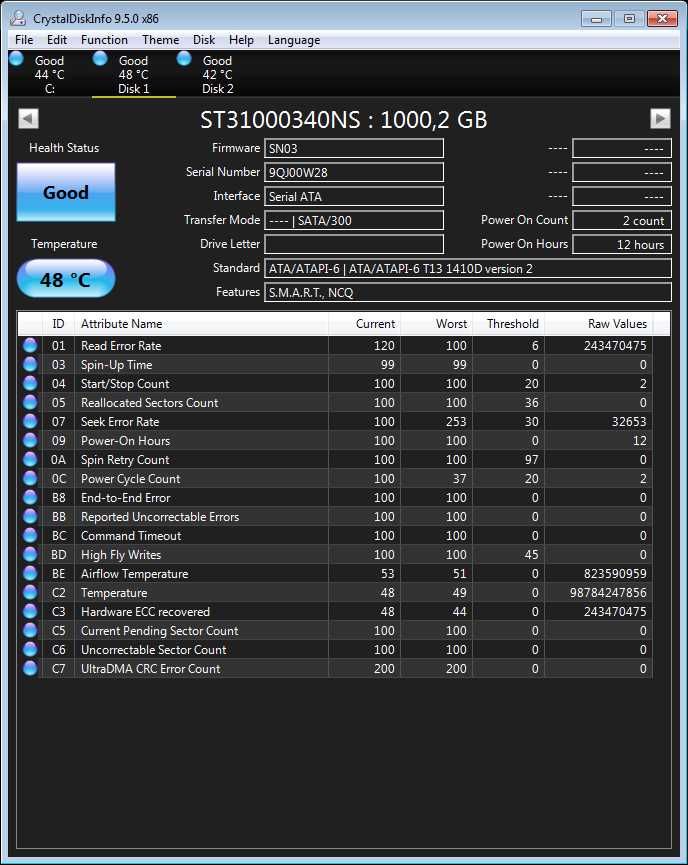Viewport: 688px width, 865px height.
Task: Select the Disk 1 tab
Action: pos(134,74)
